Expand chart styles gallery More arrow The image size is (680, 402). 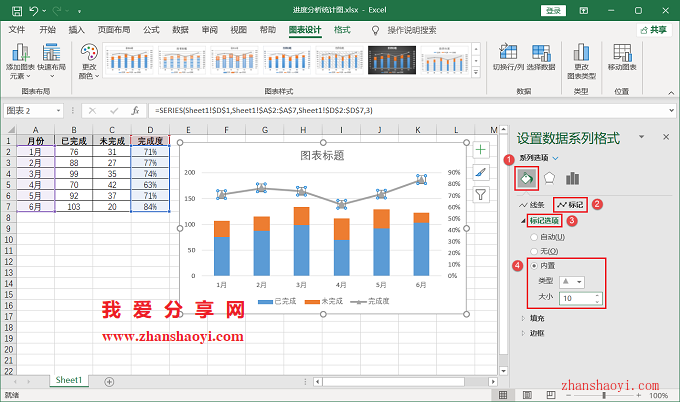[x=476, y=72]
